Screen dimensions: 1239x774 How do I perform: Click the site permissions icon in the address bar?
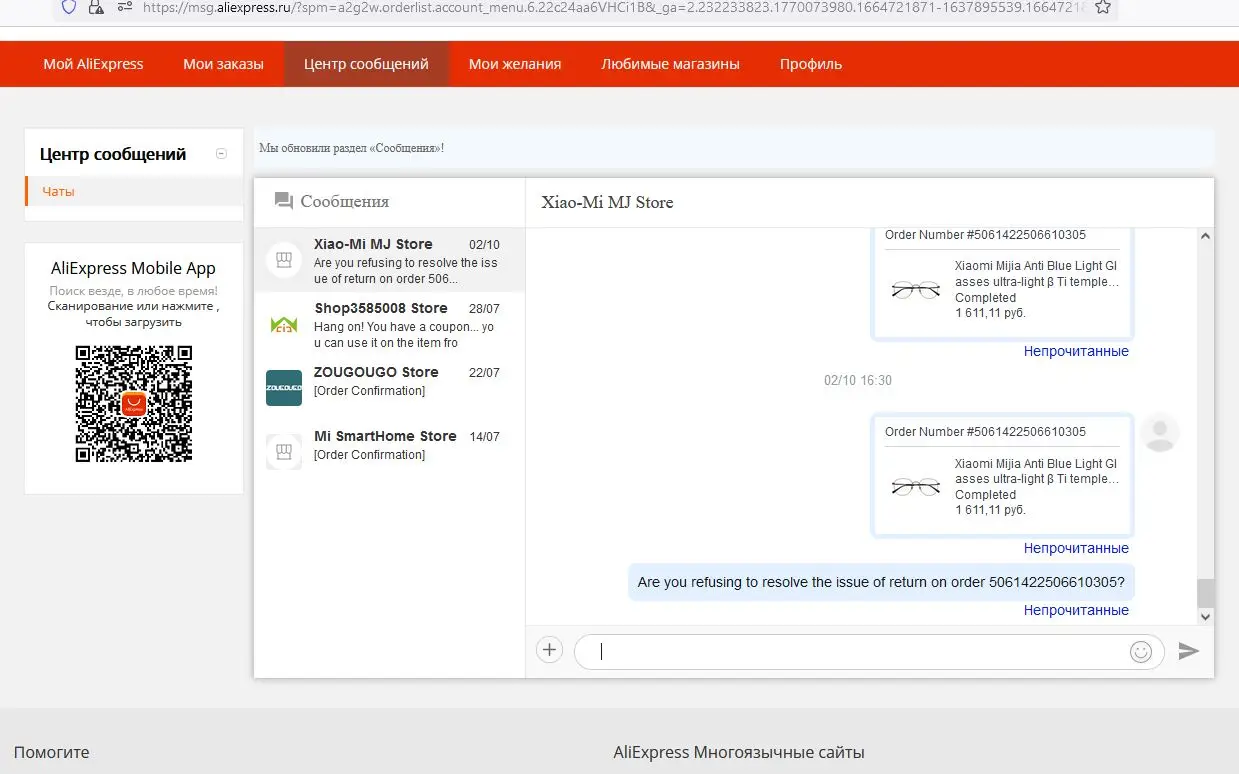click(x=124, y=7)
